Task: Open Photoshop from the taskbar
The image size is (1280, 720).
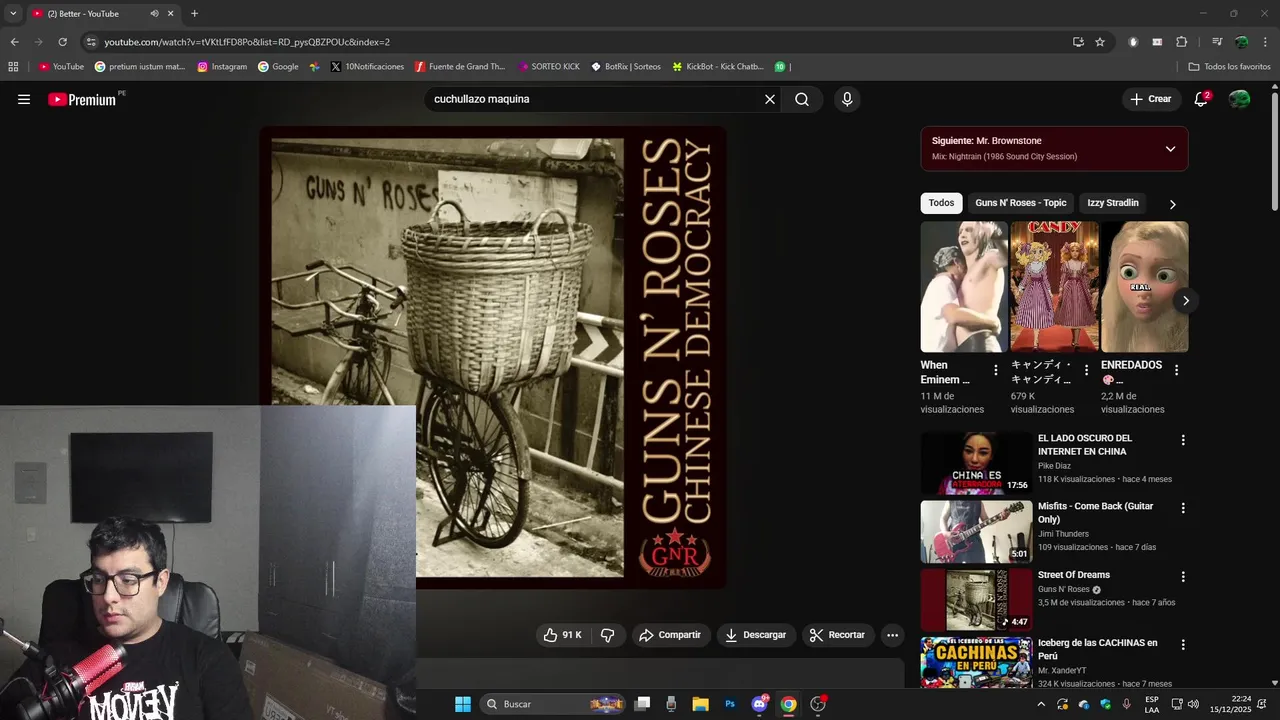Action: pyautogui.click(x=730, y=704)
